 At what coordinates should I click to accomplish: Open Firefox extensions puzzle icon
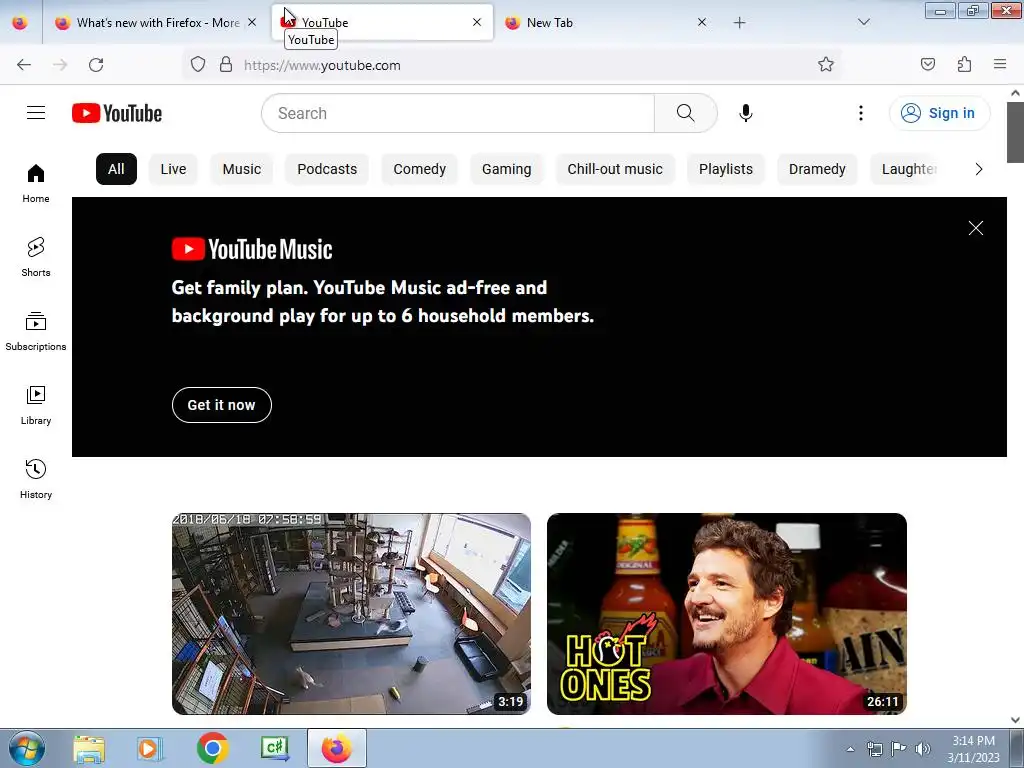pyautogui.click(x=965, y=64)
